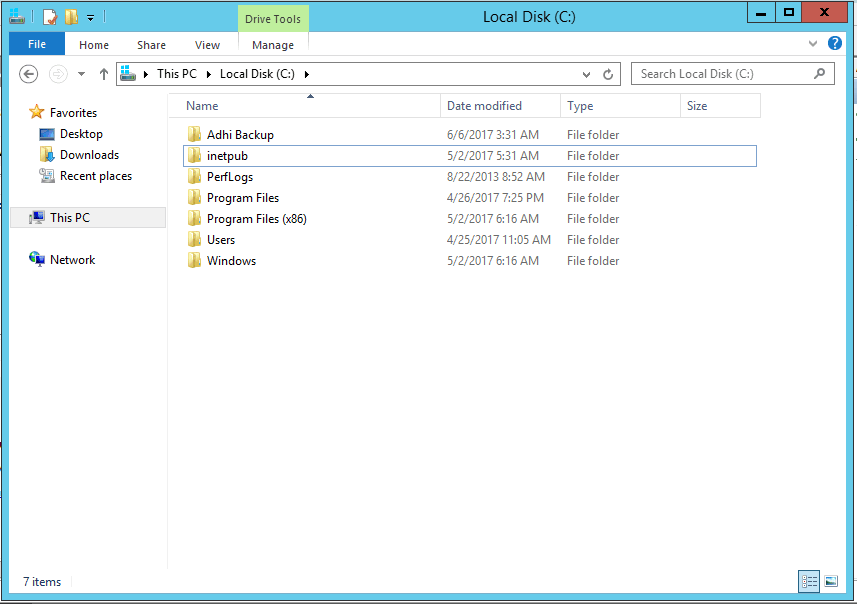Open Downloads in the navigation pane

click(x=90, y=155)
